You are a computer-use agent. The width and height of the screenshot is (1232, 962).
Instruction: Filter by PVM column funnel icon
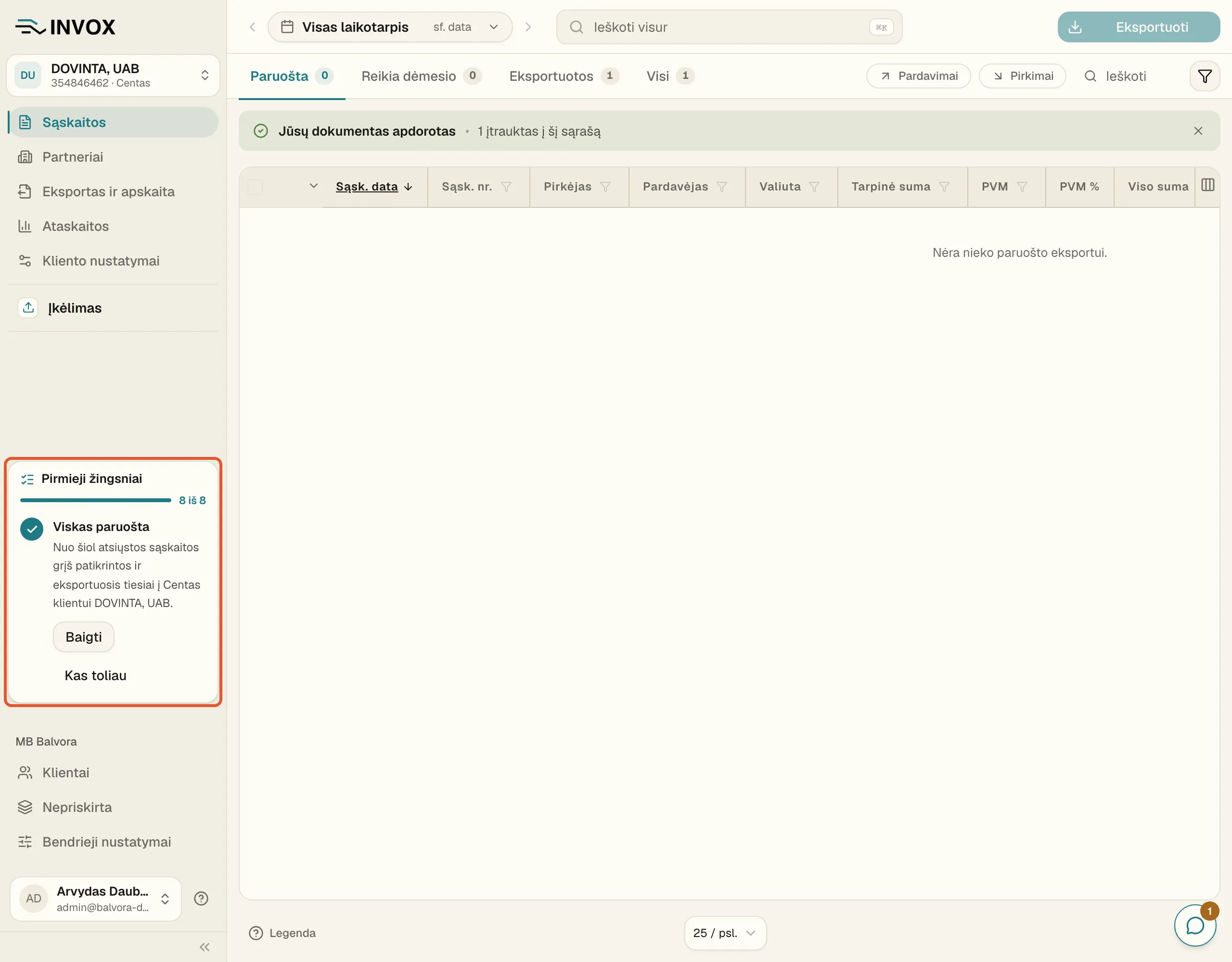click(1022, 187)
